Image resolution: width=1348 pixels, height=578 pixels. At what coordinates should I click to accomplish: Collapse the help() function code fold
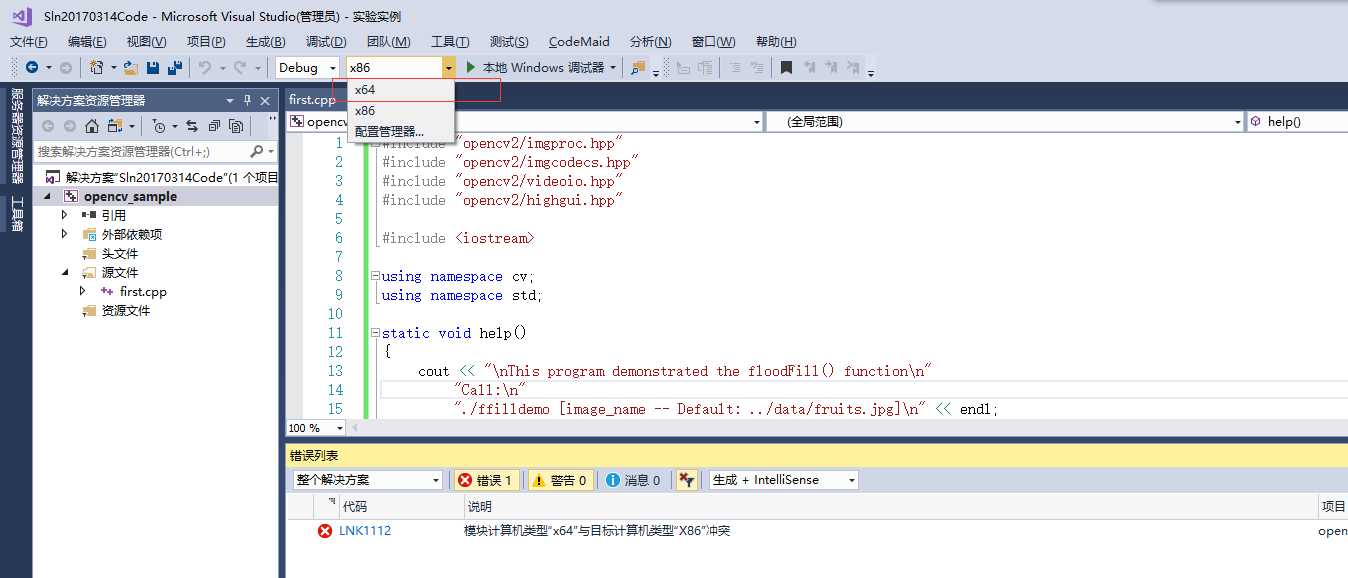374,333
